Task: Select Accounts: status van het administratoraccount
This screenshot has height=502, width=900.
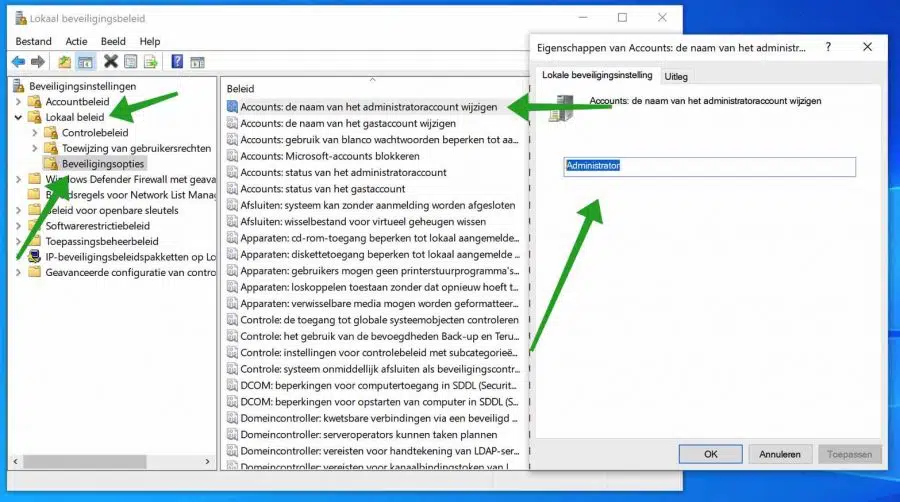Action: pos(343,172)
